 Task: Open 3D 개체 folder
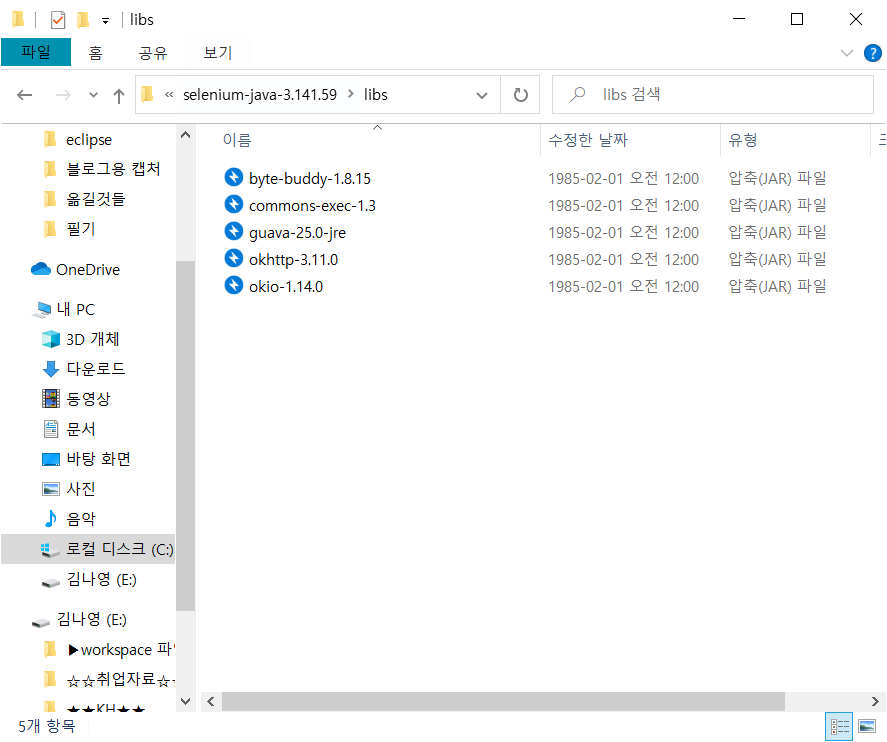tap(81, 339)
